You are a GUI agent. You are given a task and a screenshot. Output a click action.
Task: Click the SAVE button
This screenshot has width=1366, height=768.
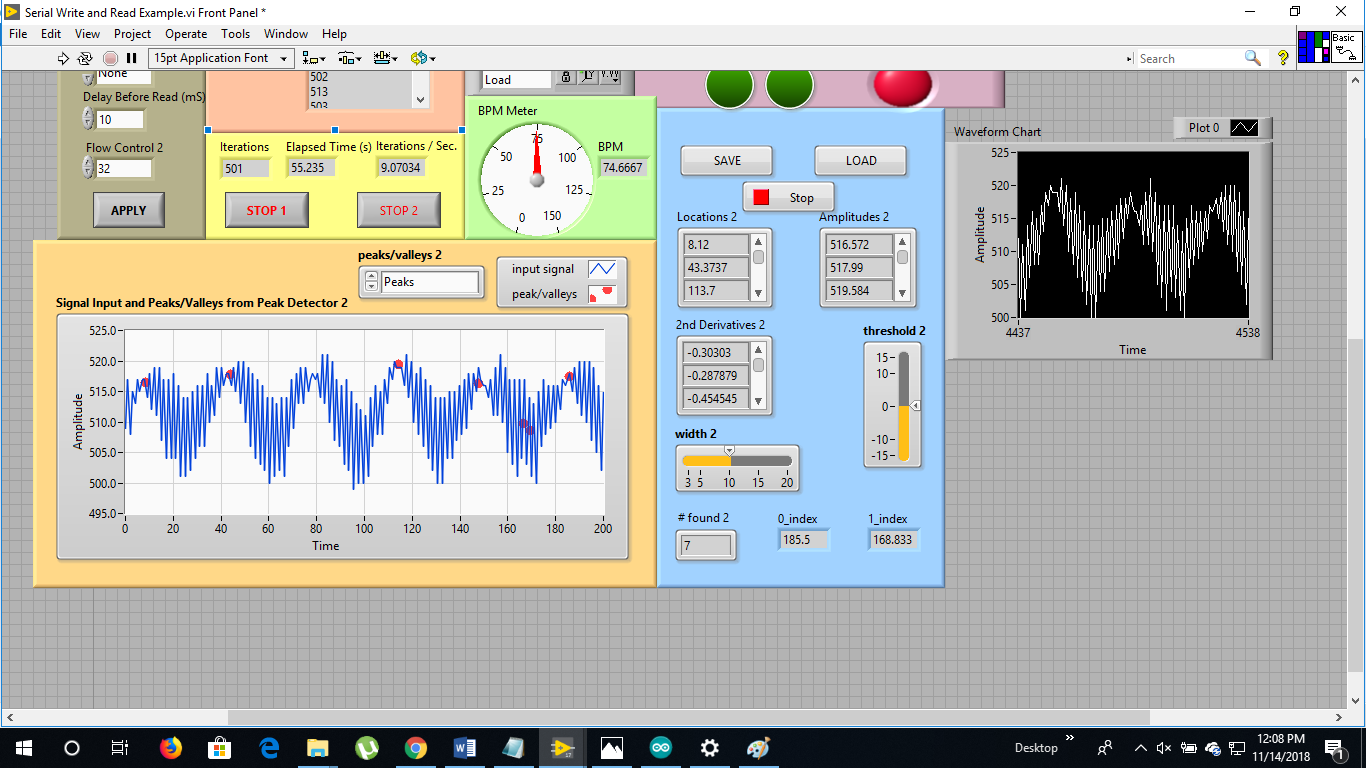(726, 160)
